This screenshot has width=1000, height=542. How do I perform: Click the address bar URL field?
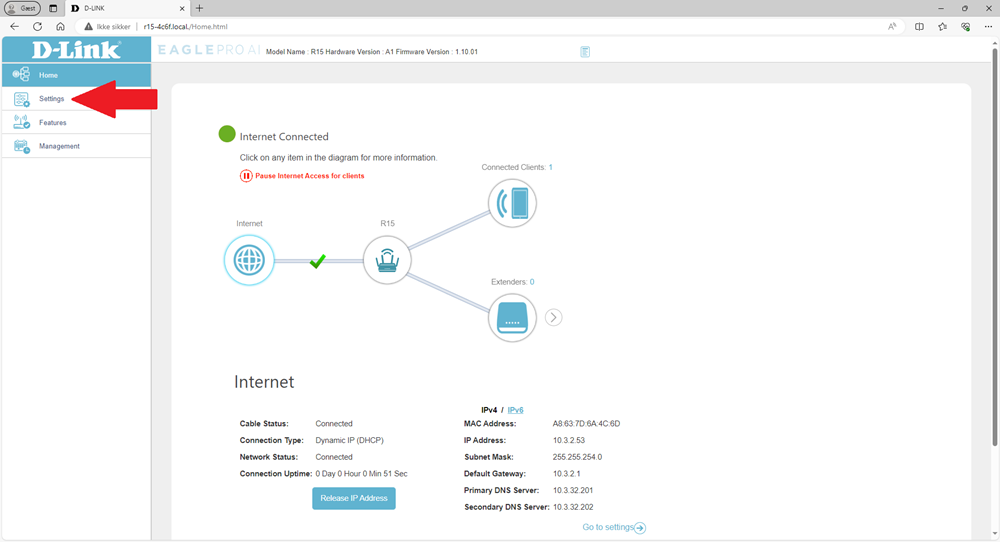186,27
